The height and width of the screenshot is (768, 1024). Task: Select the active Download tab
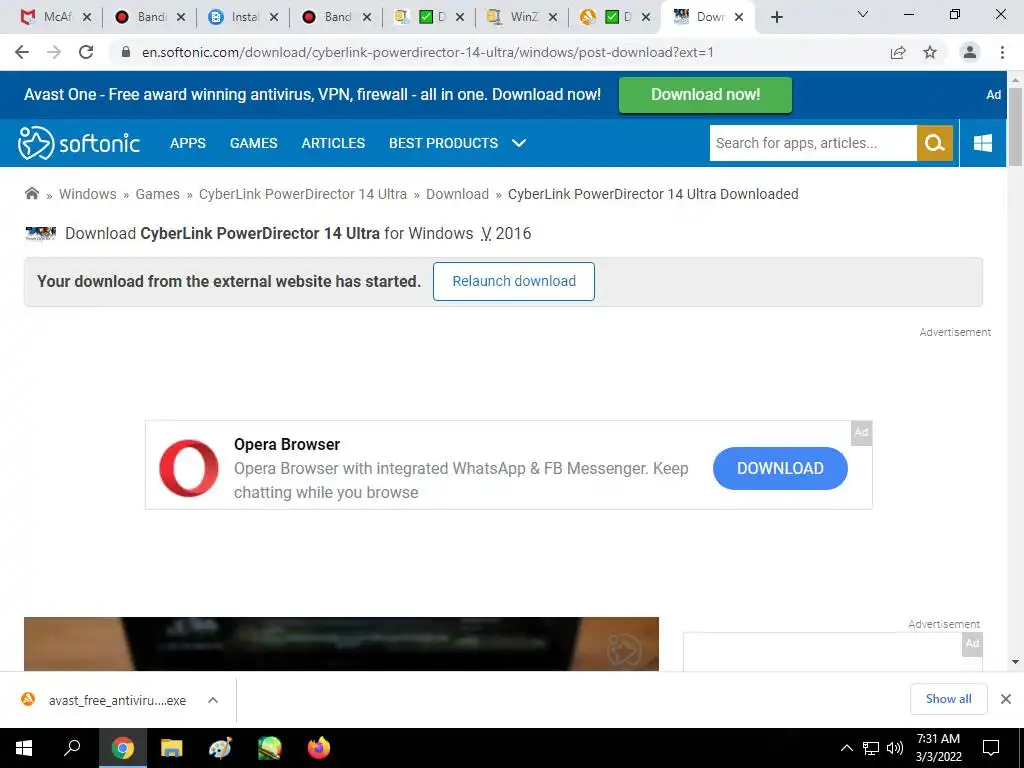(709, 17)
